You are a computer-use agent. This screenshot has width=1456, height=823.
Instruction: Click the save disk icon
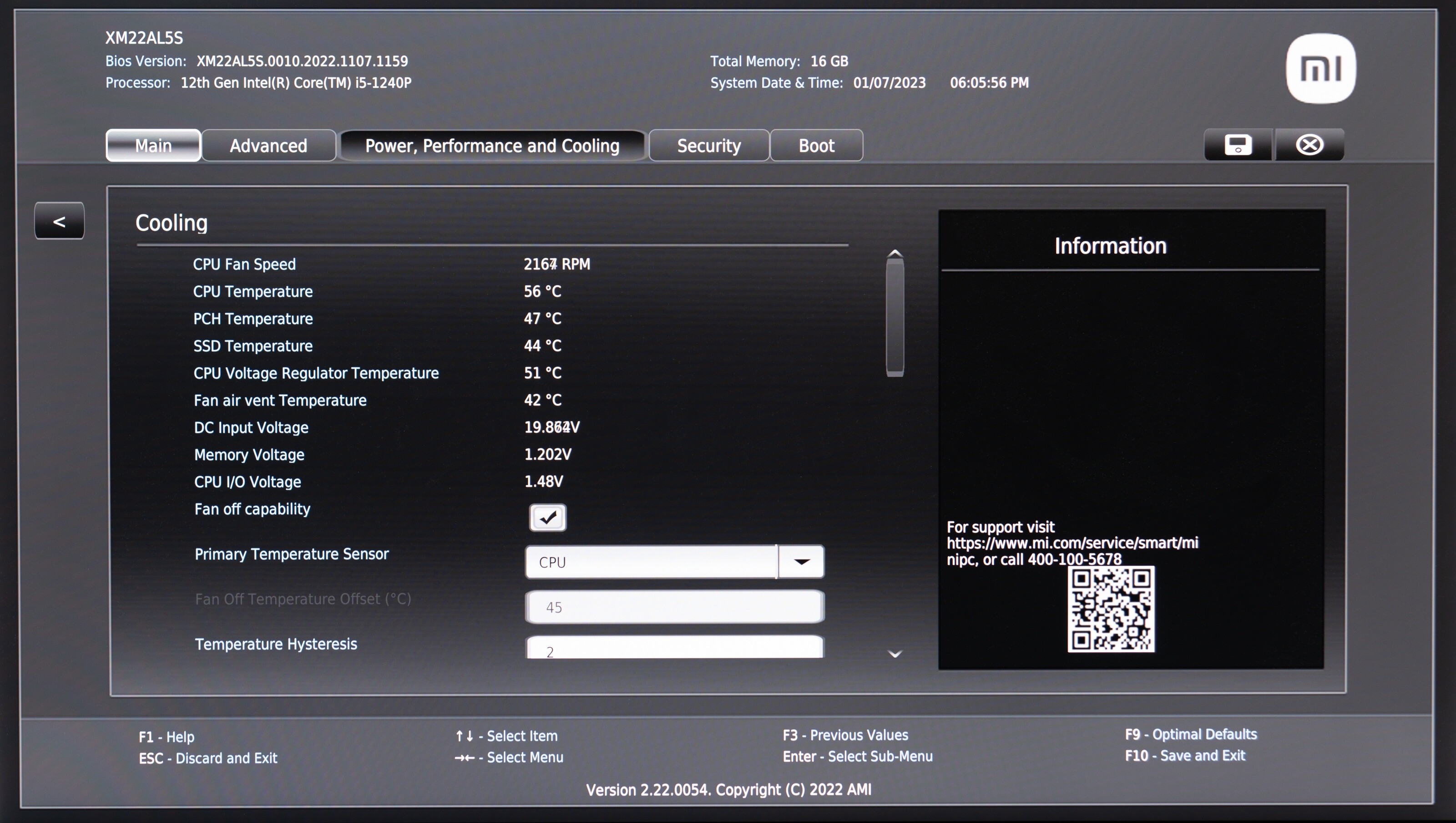(1237, 145)
